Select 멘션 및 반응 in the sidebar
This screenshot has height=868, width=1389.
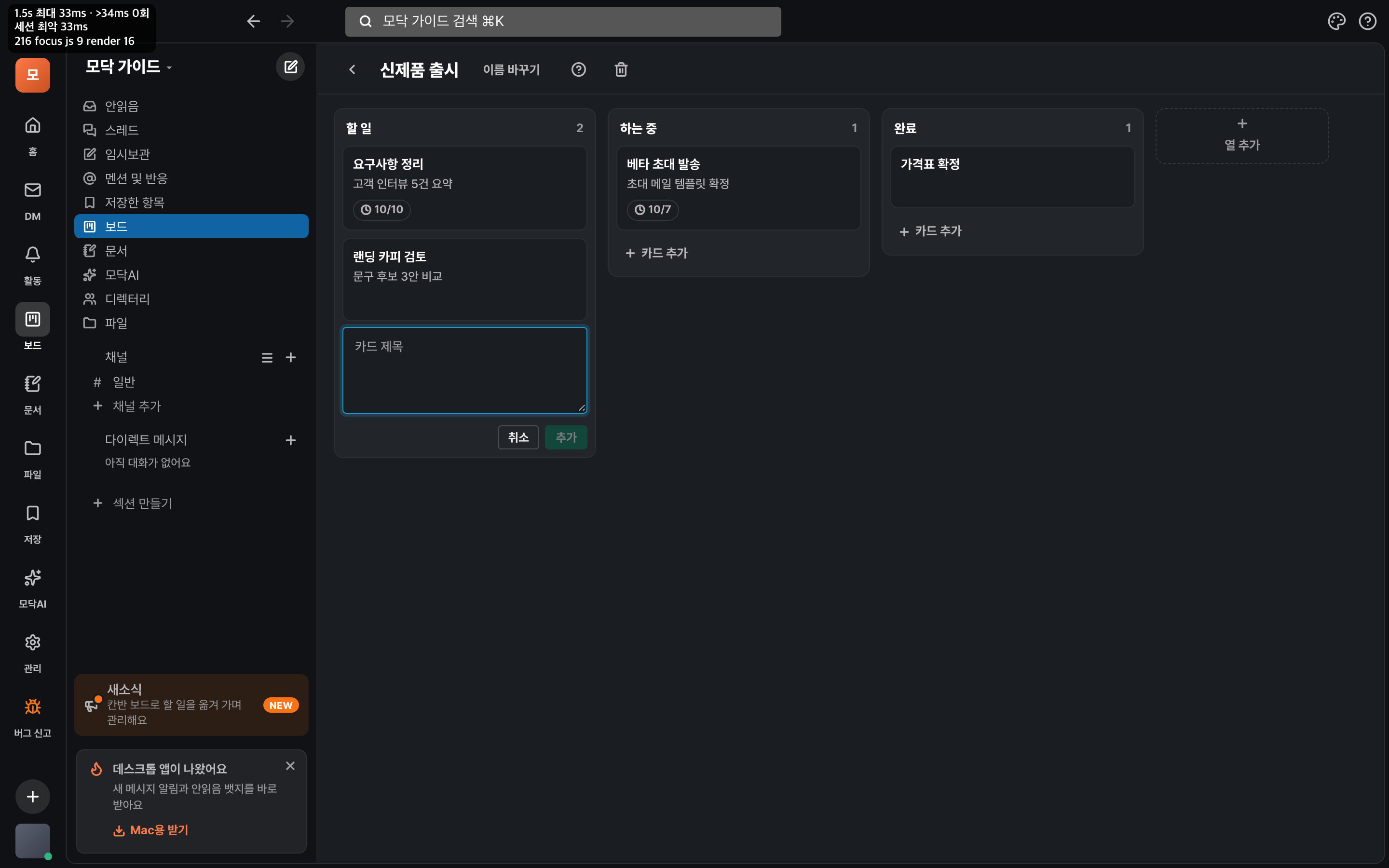(191, 178)
